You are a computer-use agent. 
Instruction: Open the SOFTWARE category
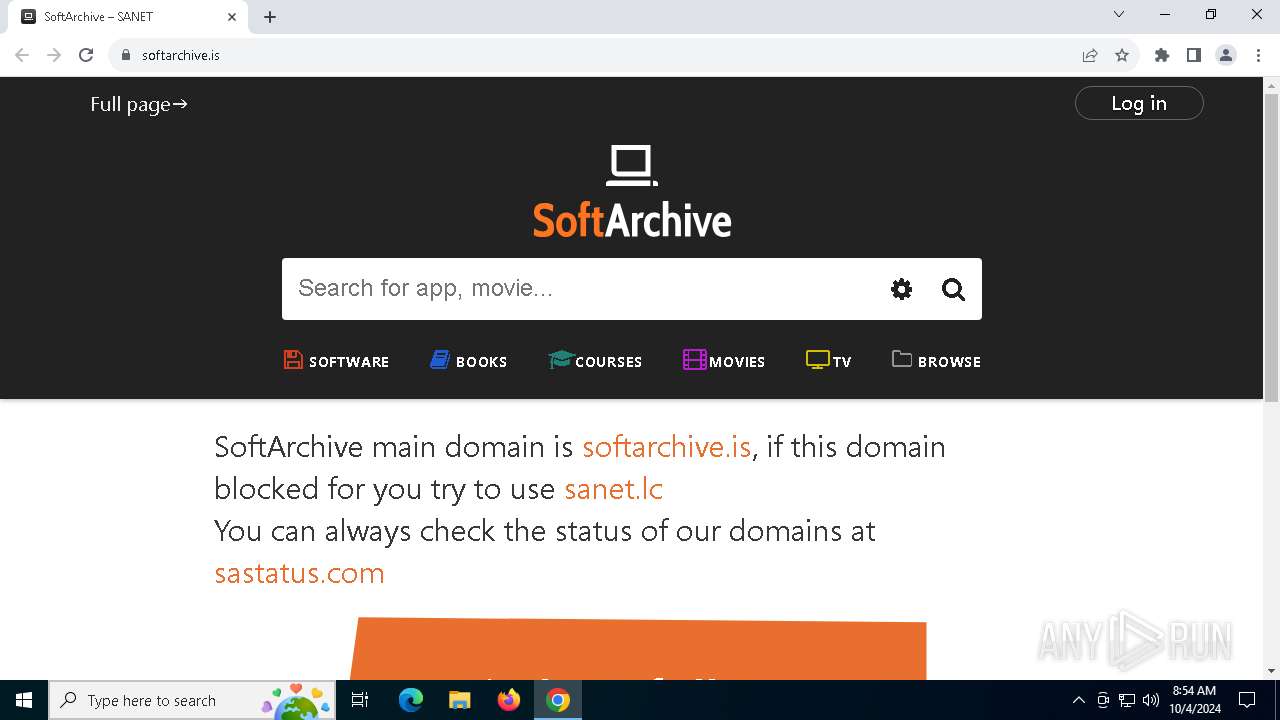coord(336,361)
